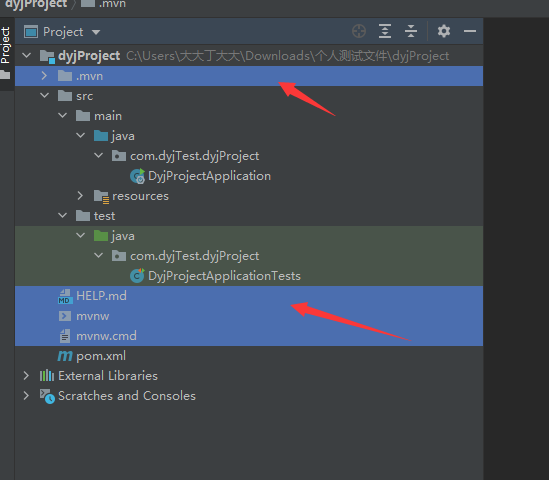The height and width of the screenshot is (480, 549).
Task: Collapse the src folder chevron
Action: point(44,96)
